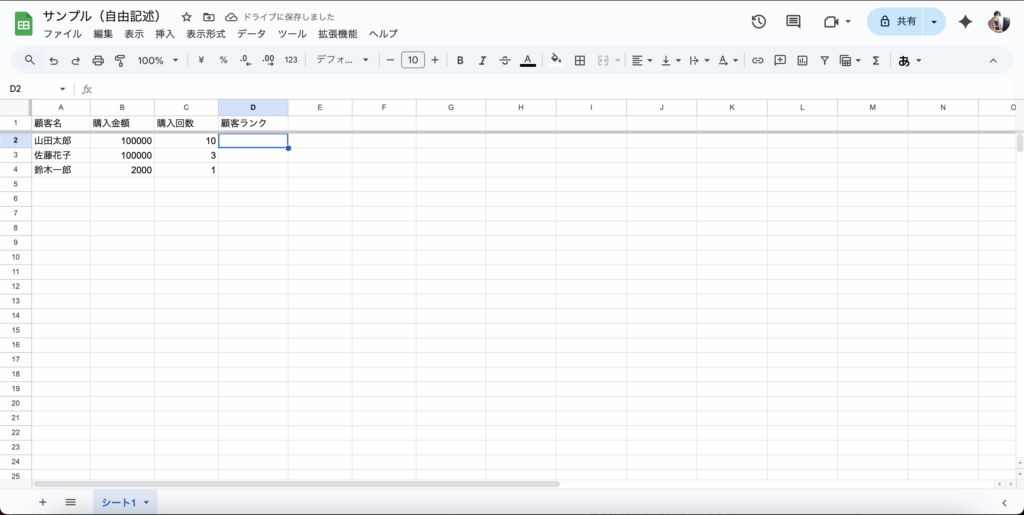Select the header cell 顧客ランク

pos(253,123)
